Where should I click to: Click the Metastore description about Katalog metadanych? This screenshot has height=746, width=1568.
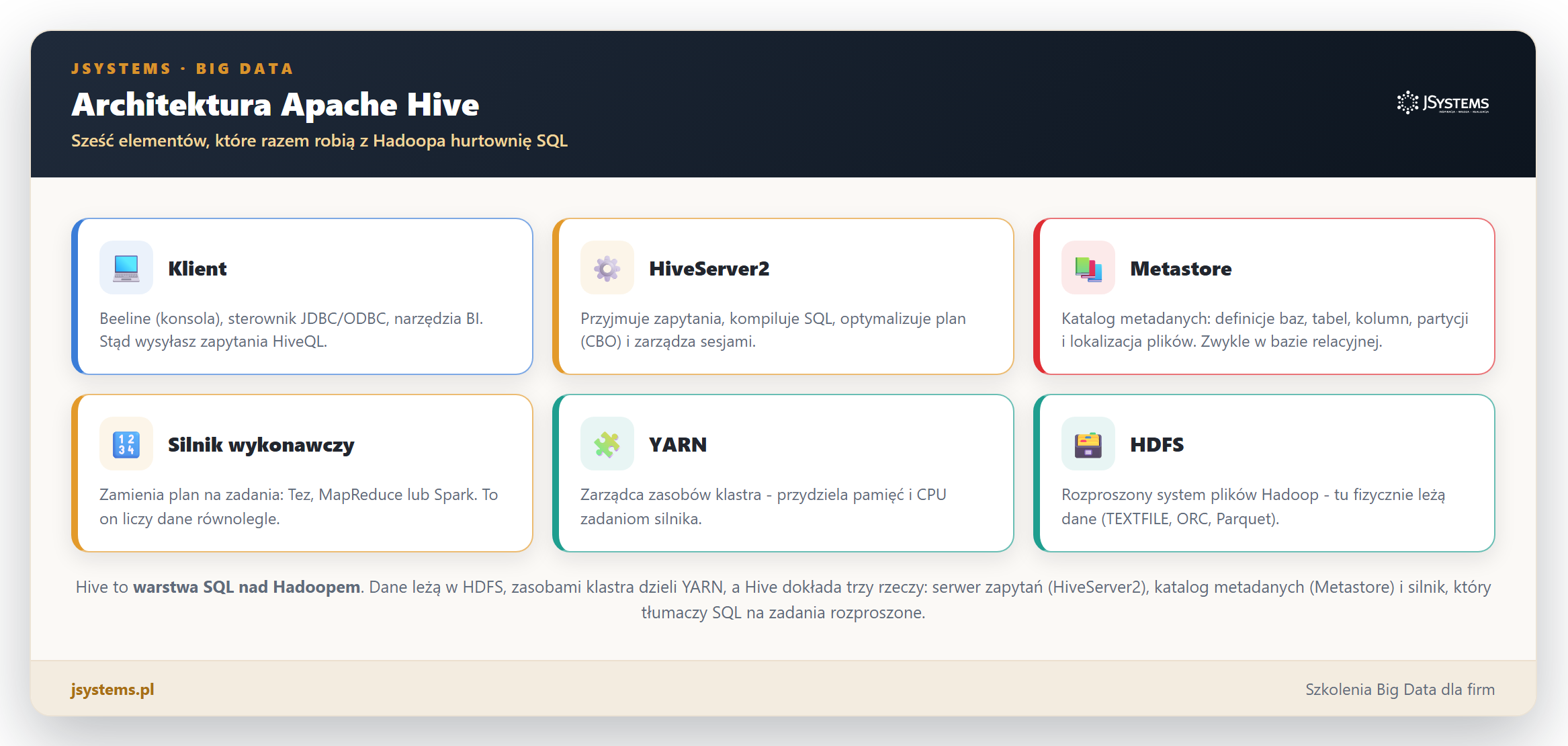1265,330
